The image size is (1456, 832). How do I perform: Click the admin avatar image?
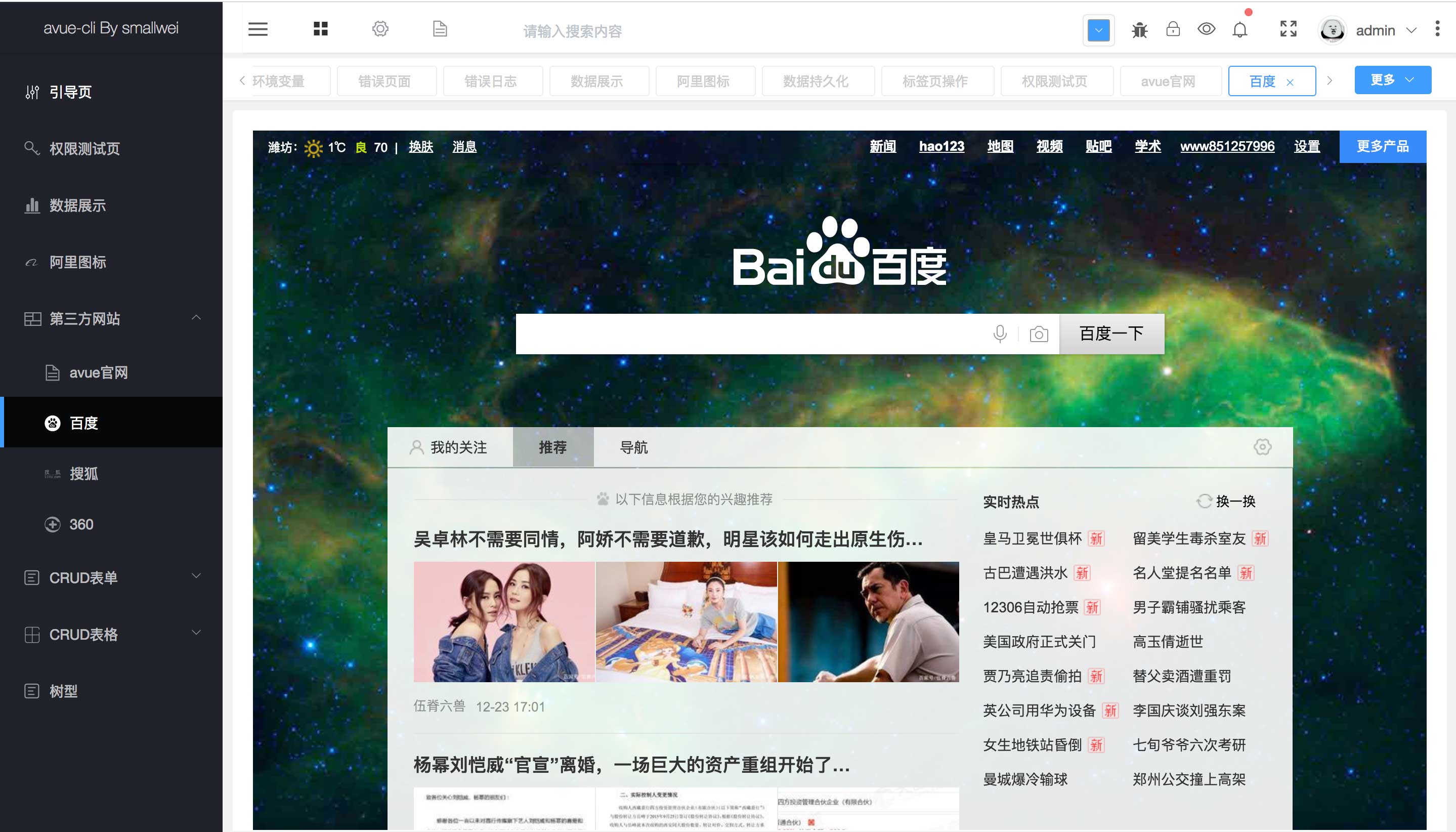coord(1332,30)
